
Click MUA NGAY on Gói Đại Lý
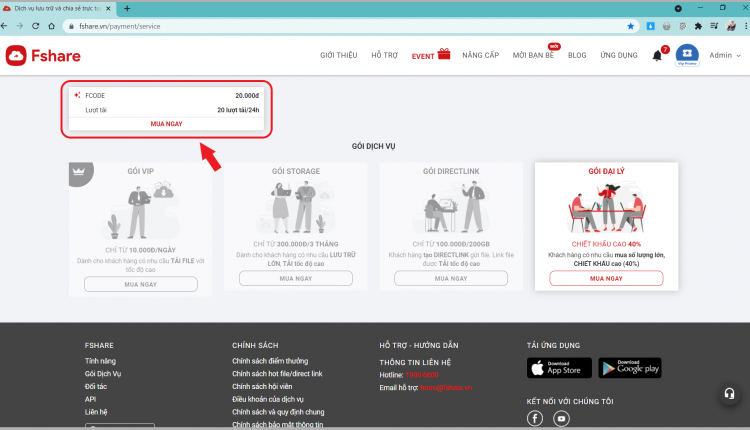click(x=606, y=278)
